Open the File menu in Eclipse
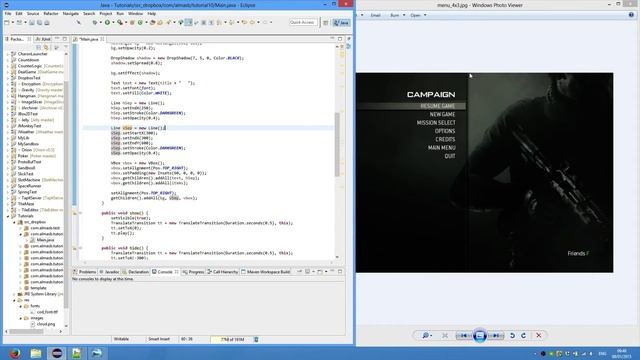Viewport: 640px width, 360px height. [x=8, y=13]
